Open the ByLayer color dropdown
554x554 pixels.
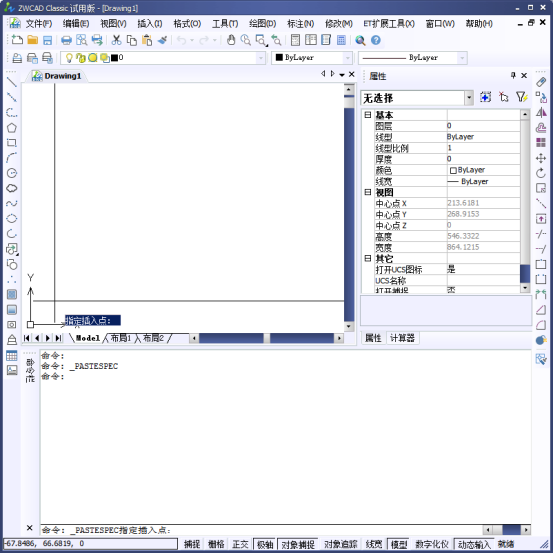348,58
